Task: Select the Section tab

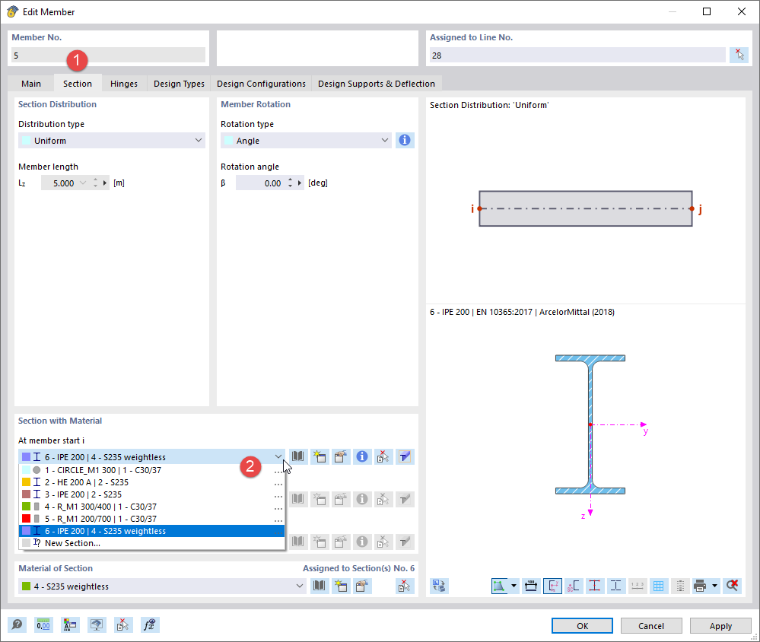Action: tap(78, 84)
